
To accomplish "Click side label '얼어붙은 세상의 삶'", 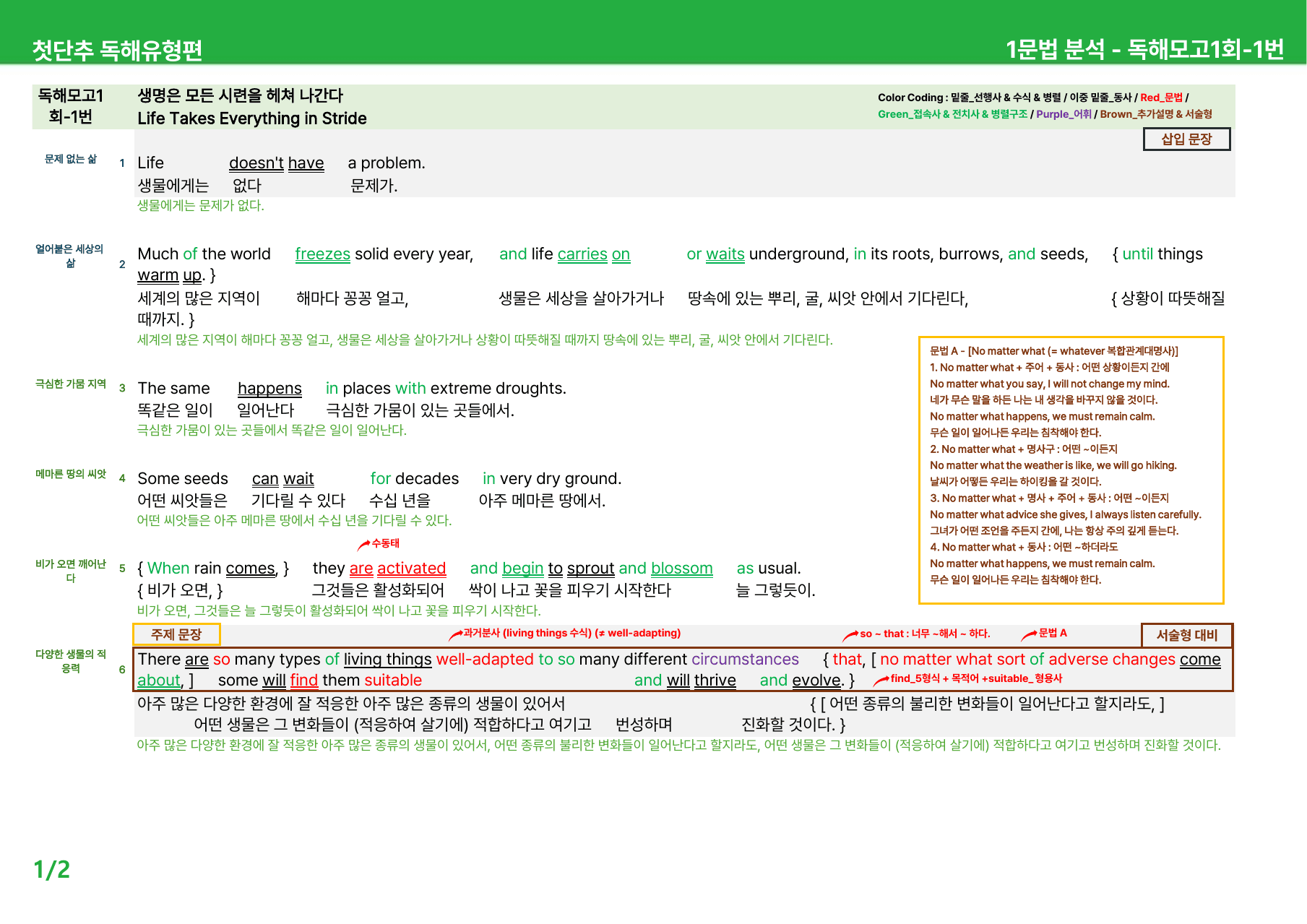I will click(x=70, y=256).
